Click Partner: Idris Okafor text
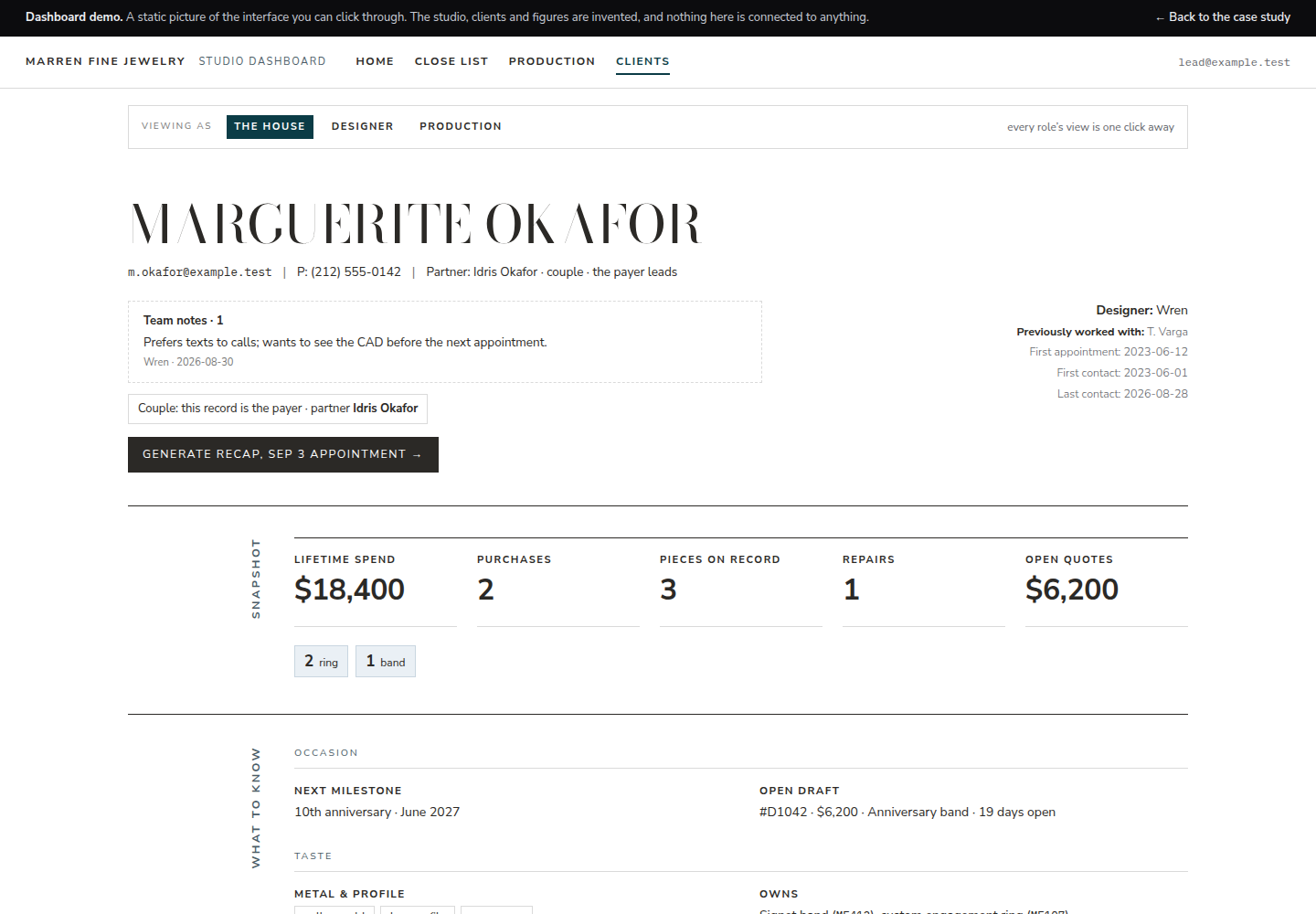1316x914 pixels. point(482,272)
